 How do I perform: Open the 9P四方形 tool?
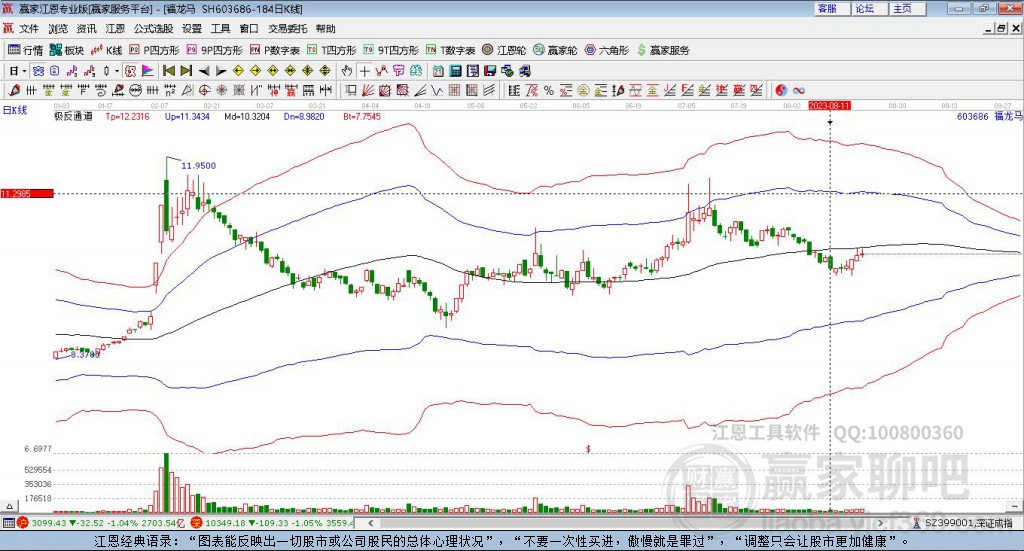coord(214,50)
